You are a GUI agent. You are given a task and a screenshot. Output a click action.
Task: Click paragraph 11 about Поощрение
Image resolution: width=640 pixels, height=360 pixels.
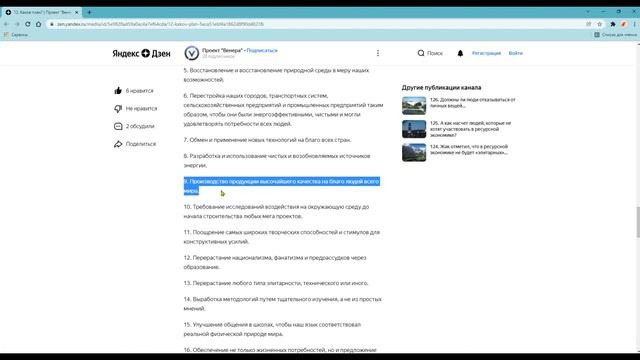pyautogui.click(x=282, y=237)
